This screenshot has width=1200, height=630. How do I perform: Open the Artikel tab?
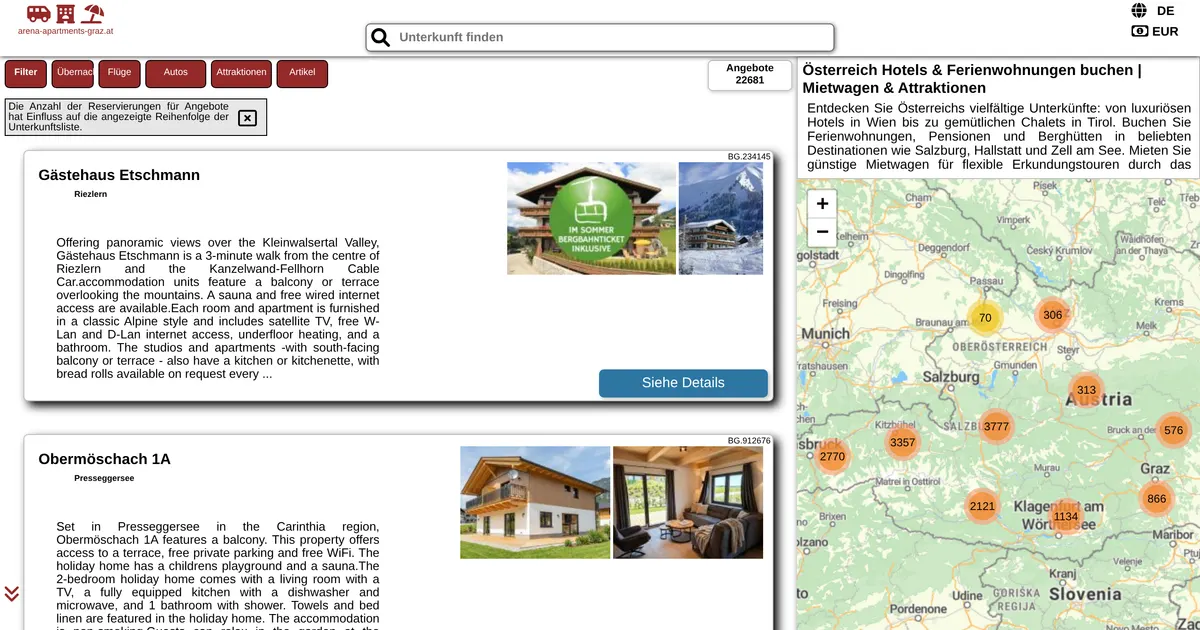(302, 73)
